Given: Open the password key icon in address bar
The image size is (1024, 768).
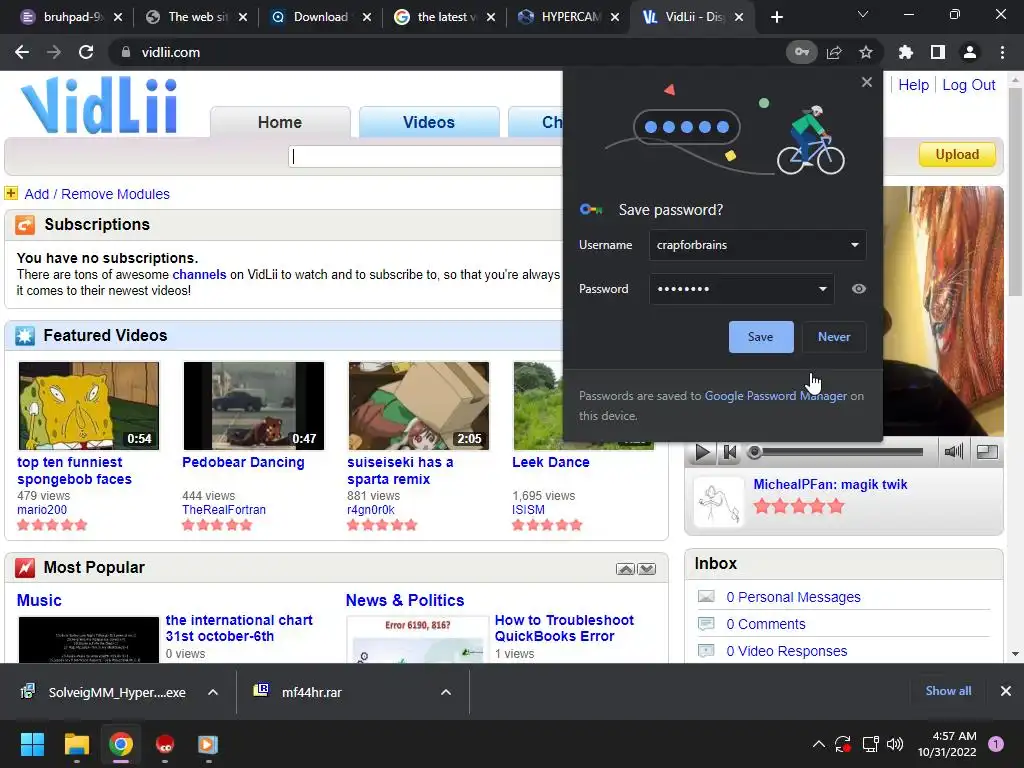Looking at the screenshot, I should (801, 52).
